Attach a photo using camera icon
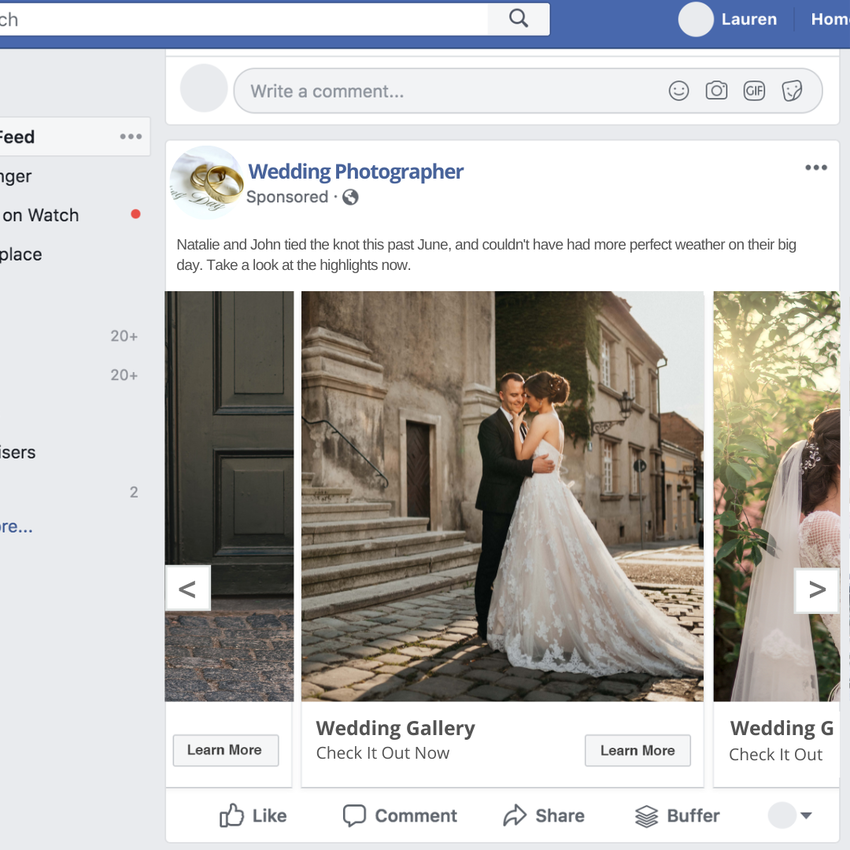 tap(716, 91)
